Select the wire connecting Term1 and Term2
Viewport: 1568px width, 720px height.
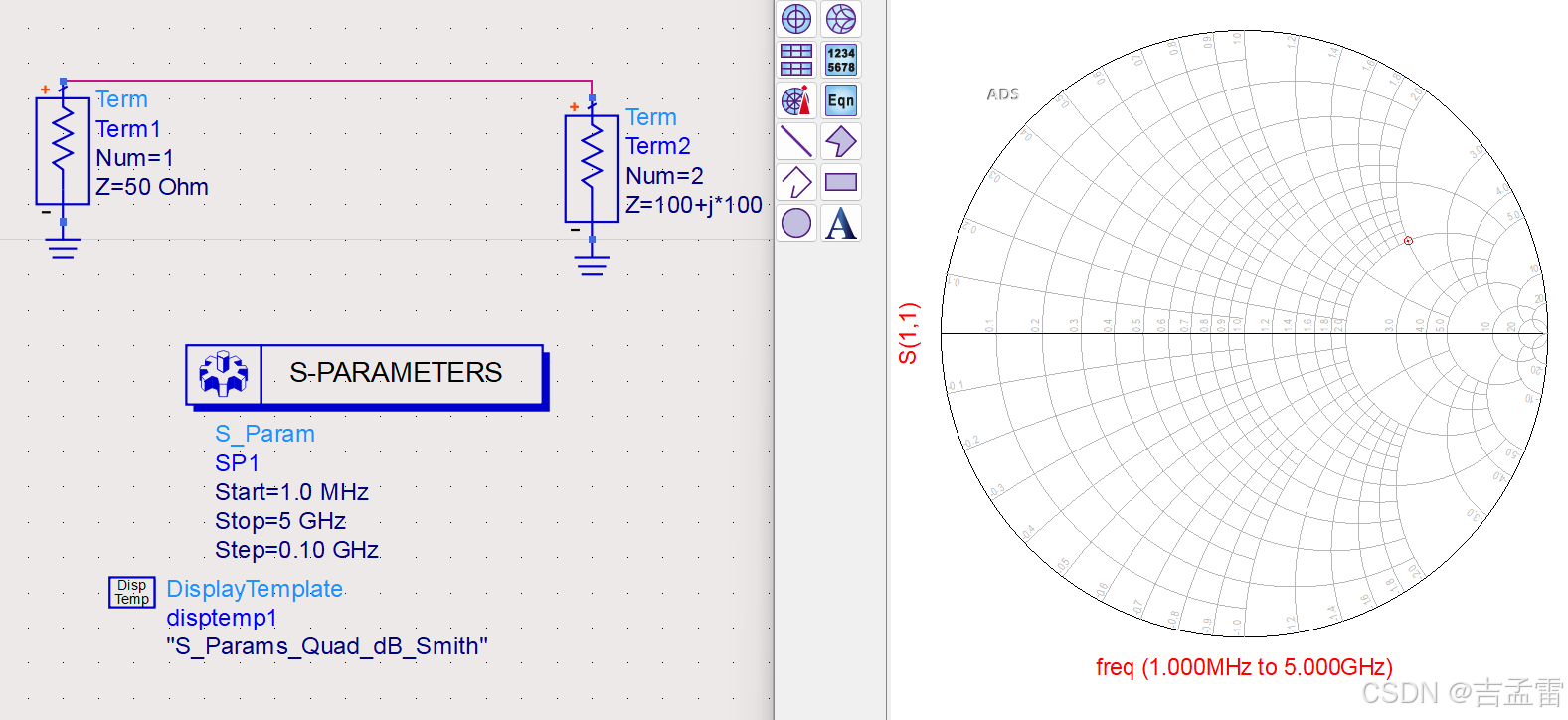click(328, 82)
